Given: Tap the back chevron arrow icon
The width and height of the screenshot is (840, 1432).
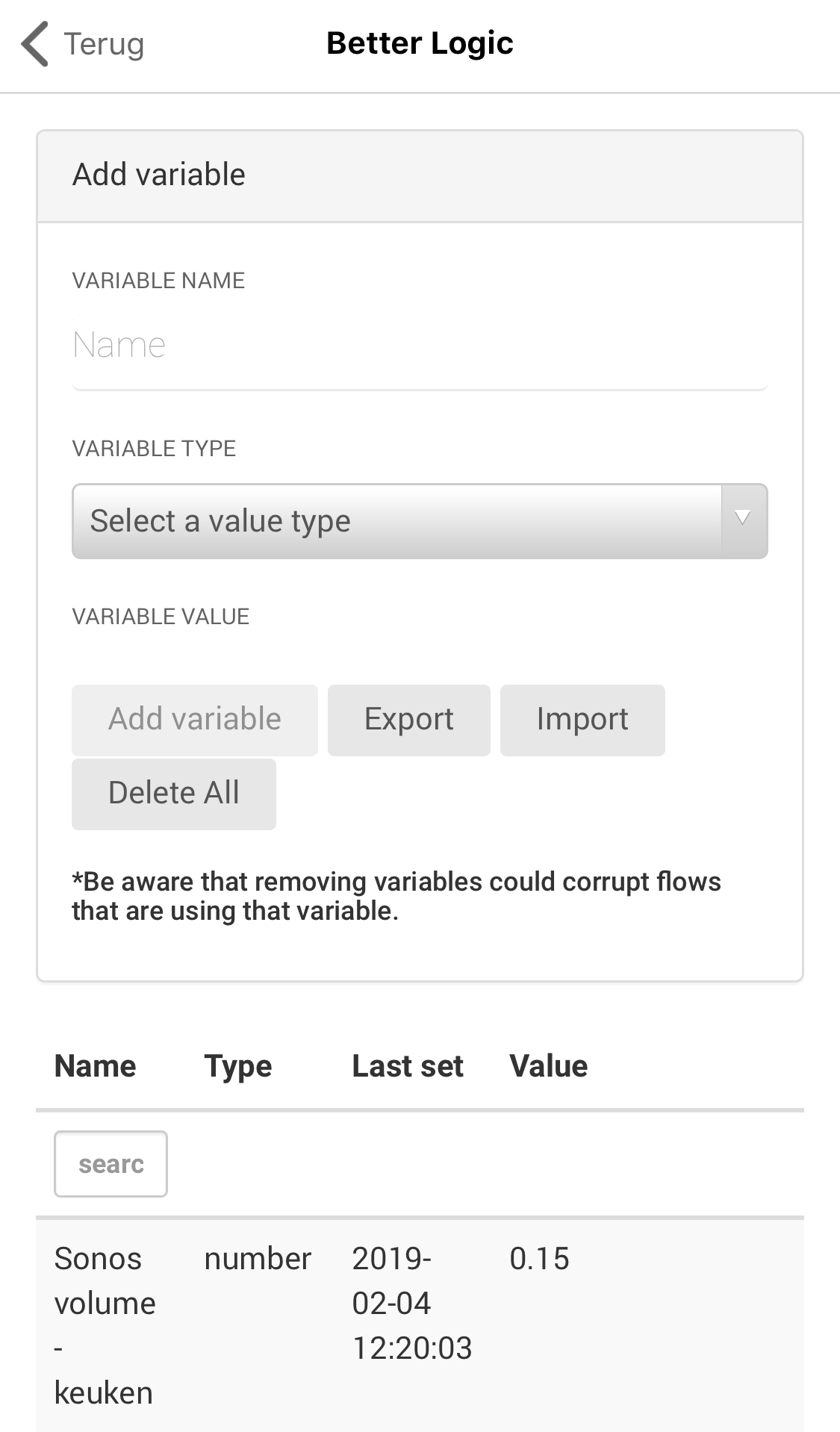Looking at the screenshot, I should coord(35,44).
